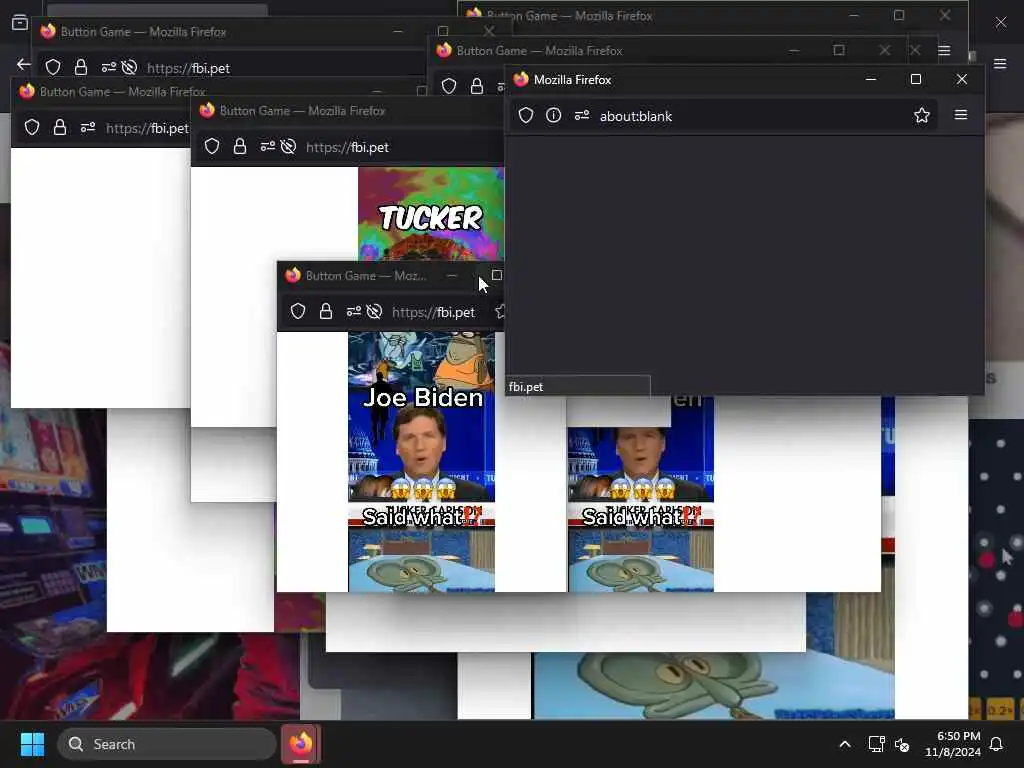This screenshot has width=1024, height=768.
Task: Open the permissions icon in the Joe Biden video window
Action: point(353,312)
